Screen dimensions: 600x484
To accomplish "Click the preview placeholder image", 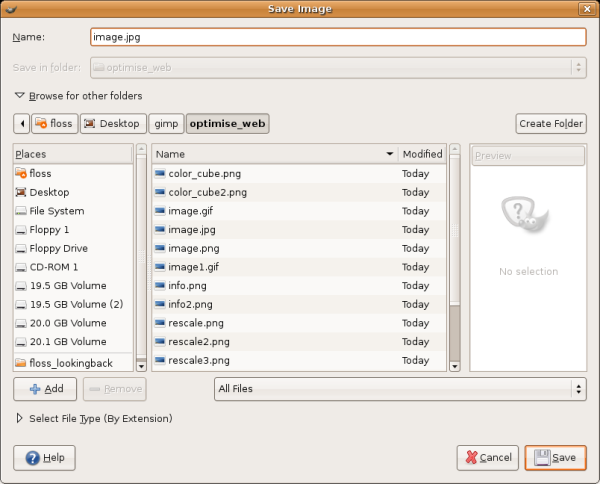I will (527, 212).
